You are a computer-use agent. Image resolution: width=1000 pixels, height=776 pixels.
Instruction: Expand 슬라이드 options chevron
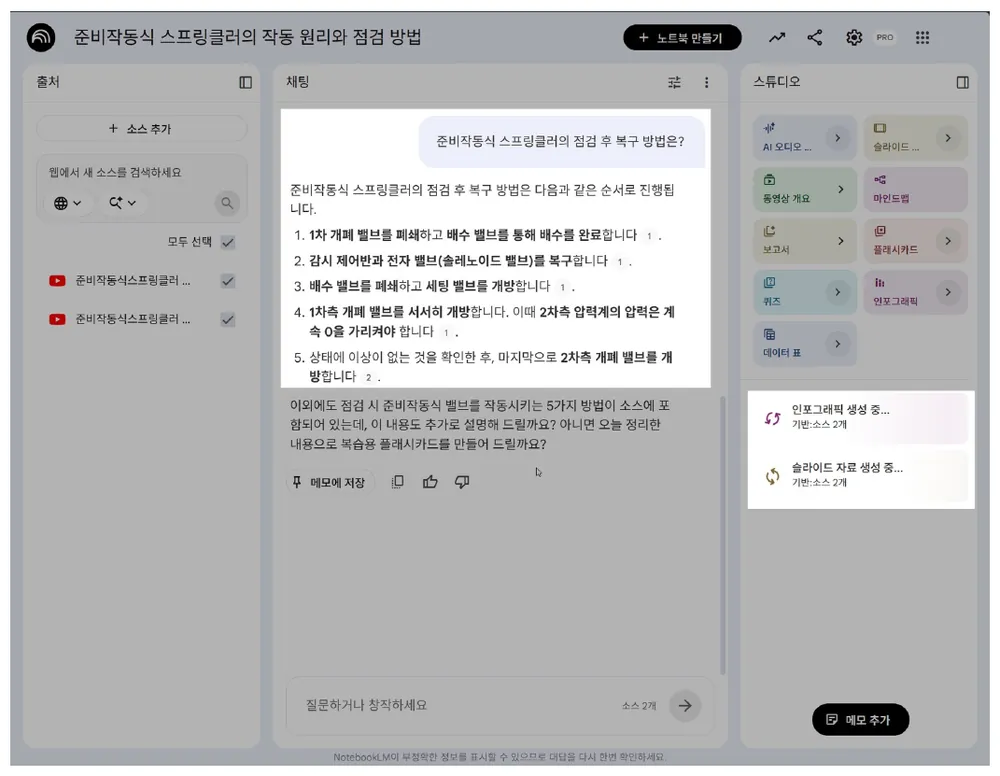[x=948, y=138]
